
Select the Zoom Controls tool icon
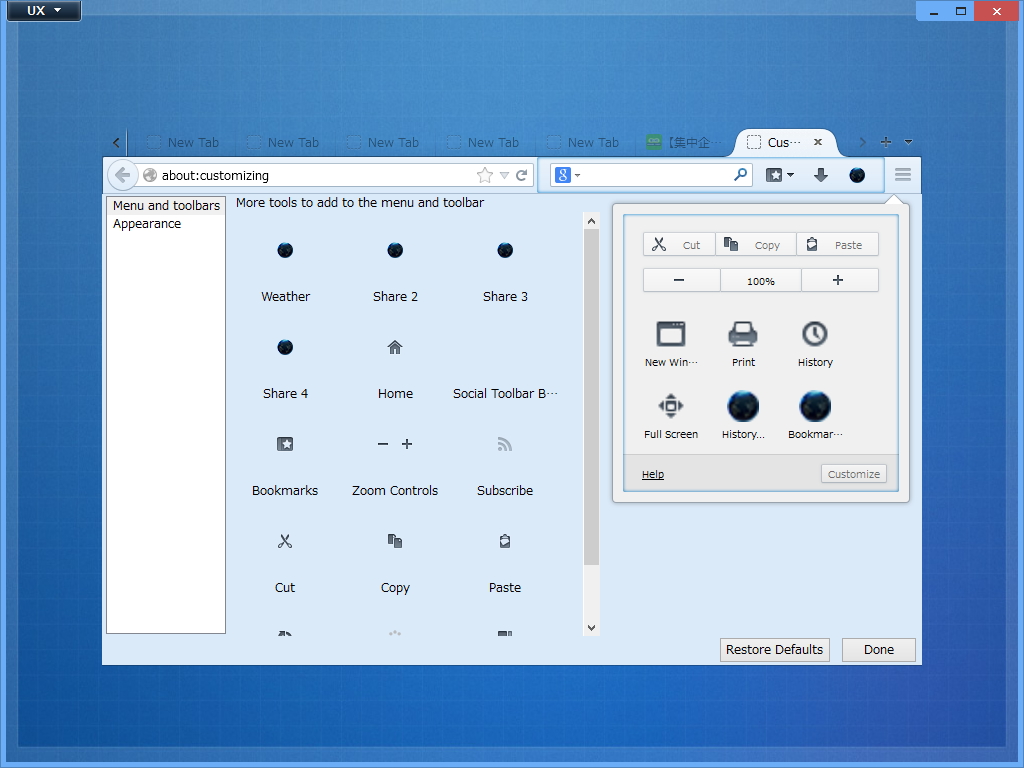click(395, 444)
